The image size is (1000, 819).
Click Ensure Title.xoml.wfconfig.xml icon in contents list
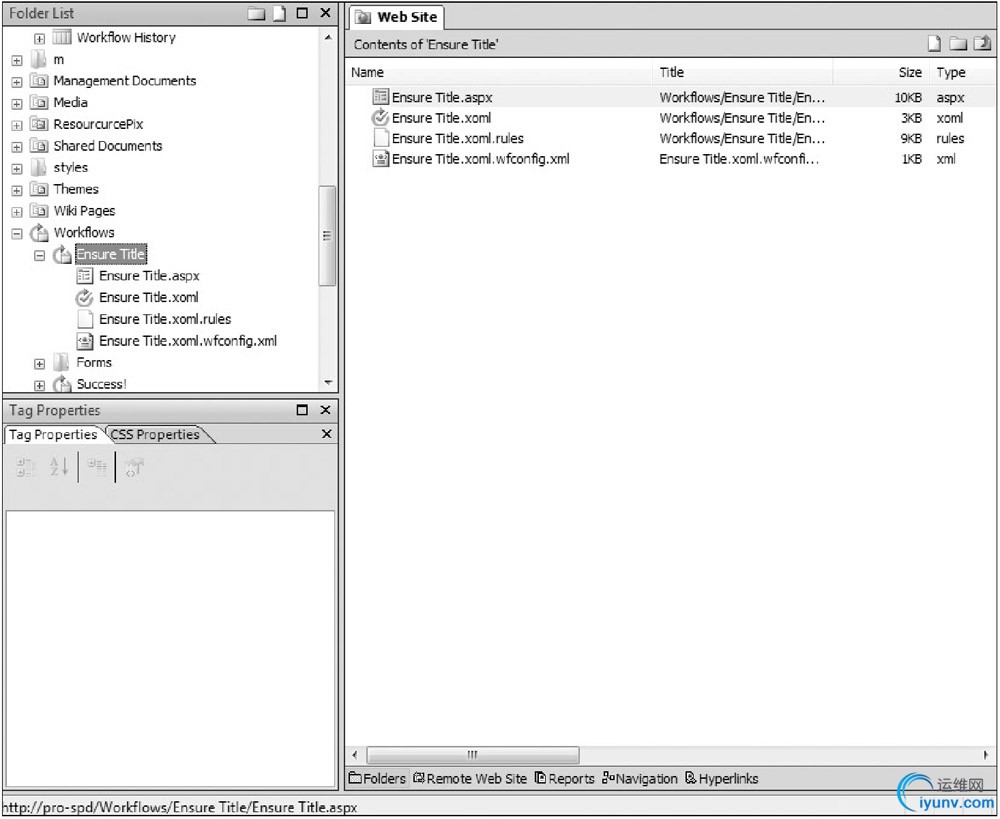380,159
